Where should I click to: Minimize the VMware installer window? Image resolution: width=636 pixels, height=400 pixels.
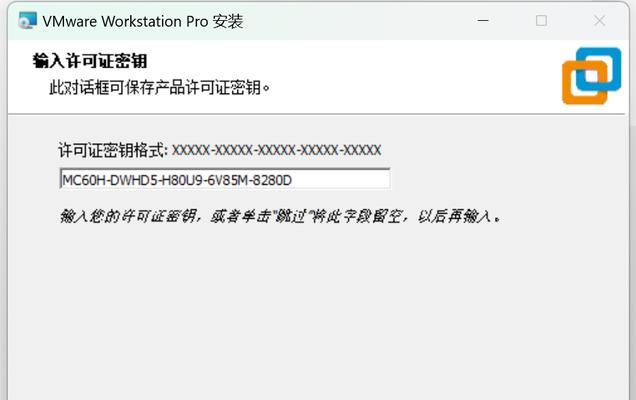(483, 21)
